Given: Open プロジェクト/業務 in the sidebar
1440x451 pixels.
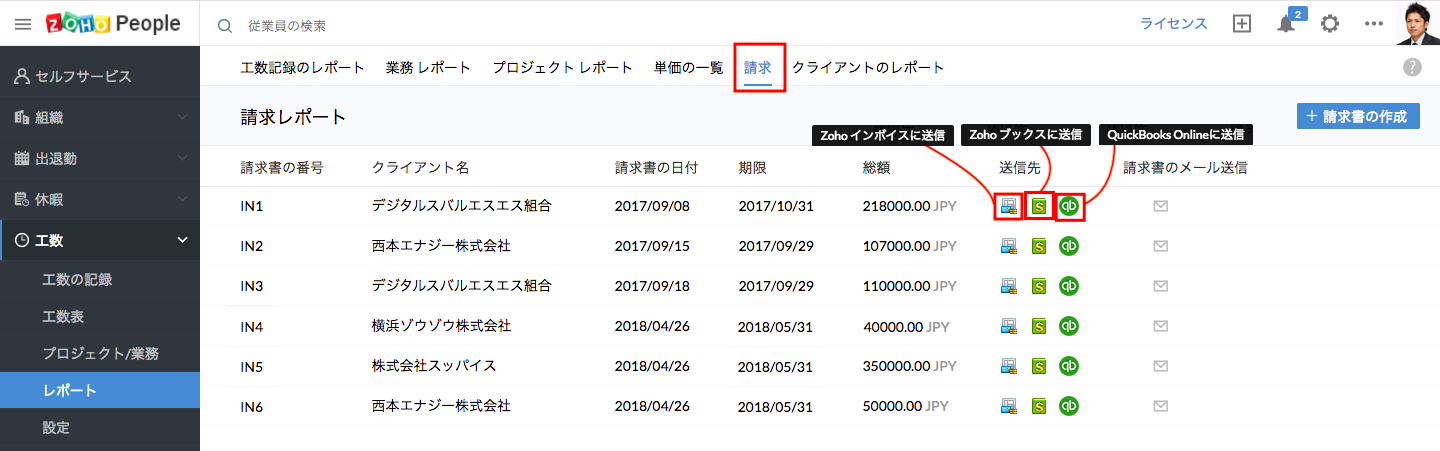Looking at the screenshot, I should pyautogui.click(x=100, y=353).
